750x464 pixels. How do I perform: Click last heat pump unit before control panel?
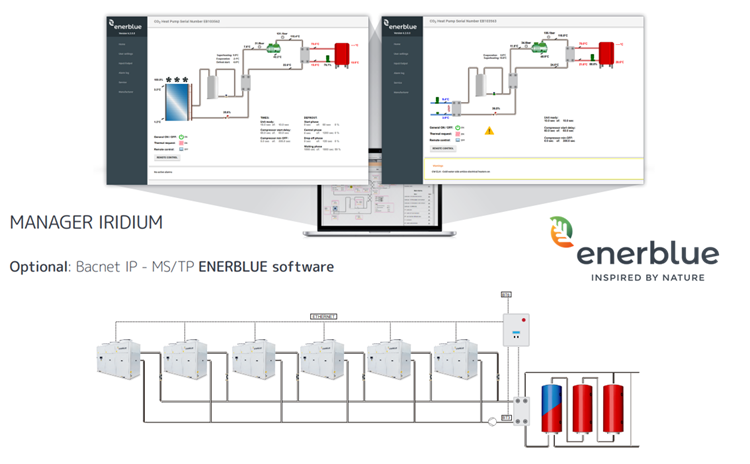pyautogui.click(x=456, y=359)
